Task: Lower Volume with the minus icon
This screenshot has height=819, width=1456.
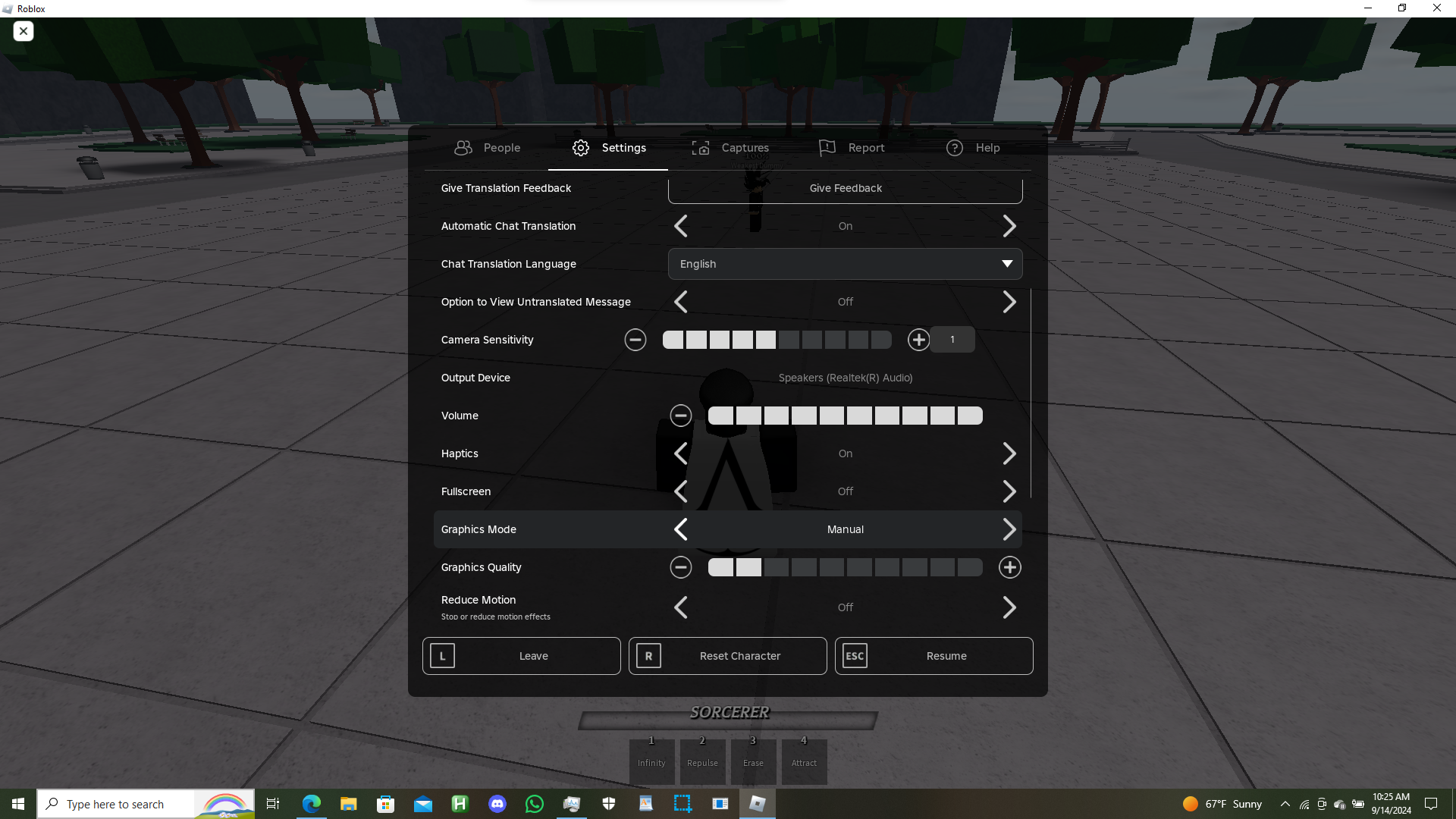Action: (681, 416)
